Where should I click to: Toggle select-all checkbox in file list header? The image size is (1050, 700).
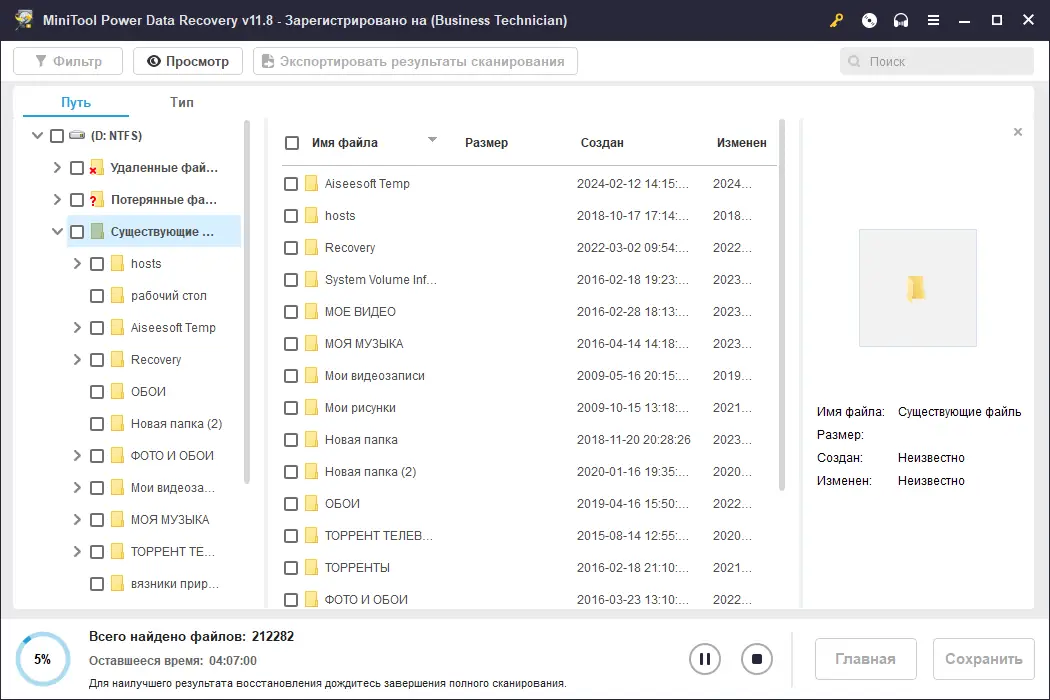(x=292, y=143)
